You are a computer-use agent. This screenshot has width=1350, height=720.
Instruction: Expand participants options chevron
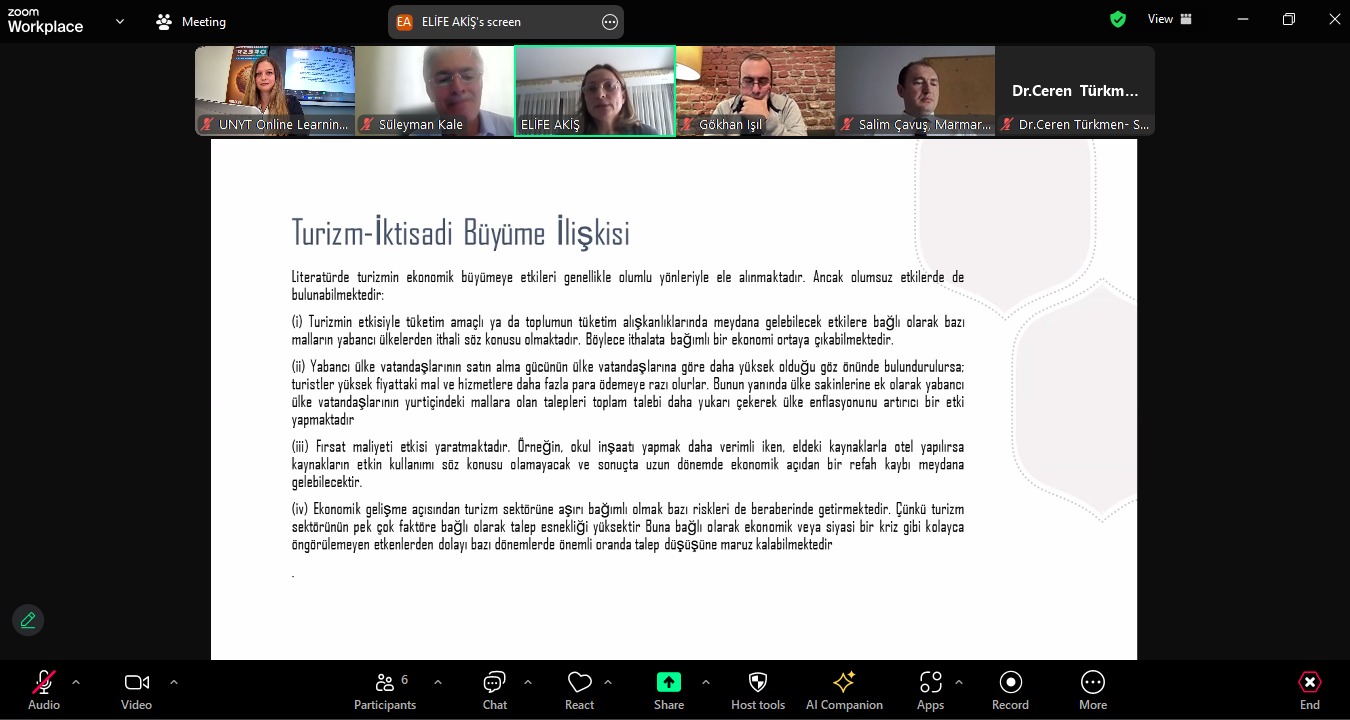438,682
